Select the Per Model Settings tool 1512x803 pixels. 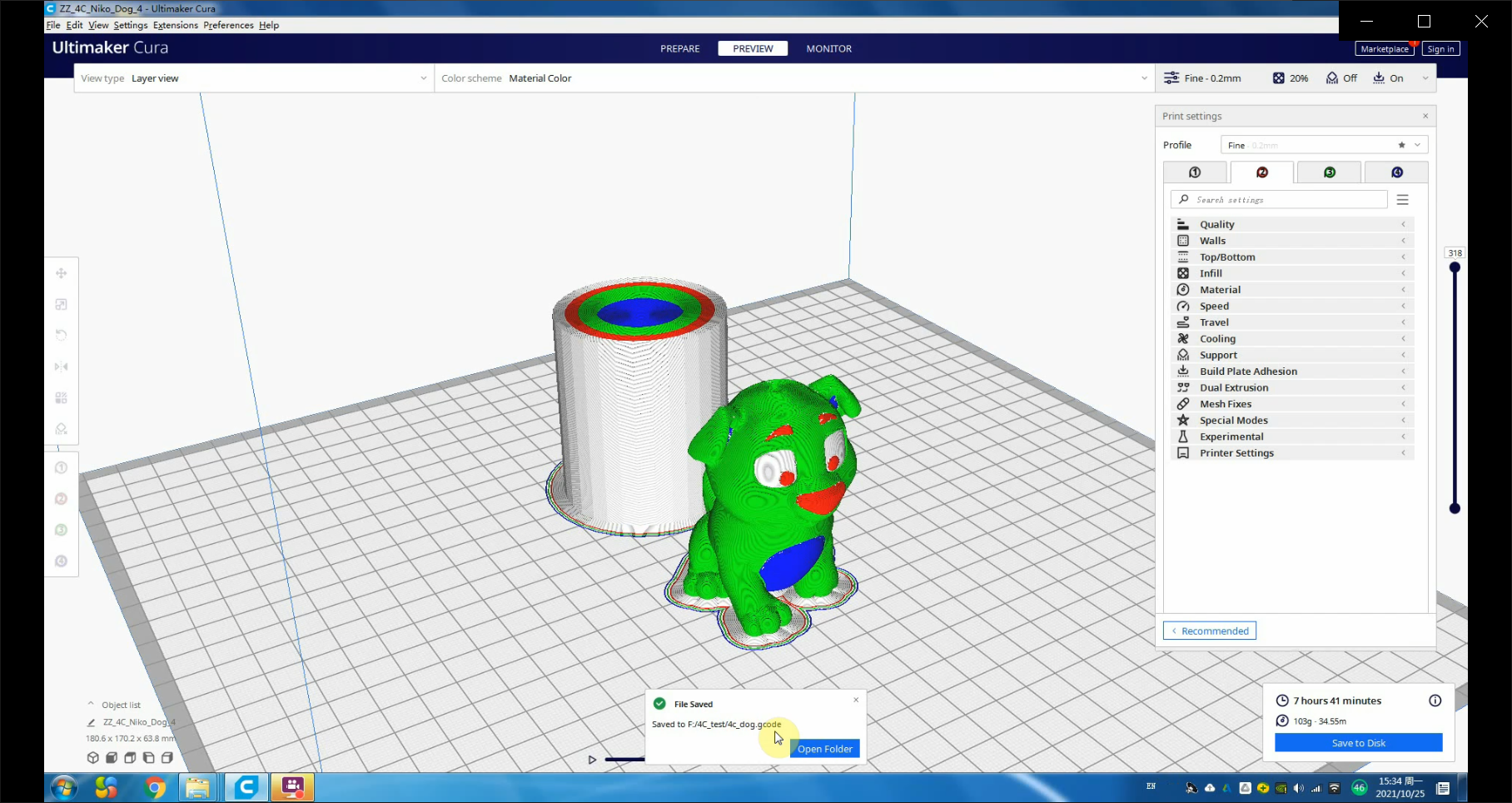[x=61, y=398]
